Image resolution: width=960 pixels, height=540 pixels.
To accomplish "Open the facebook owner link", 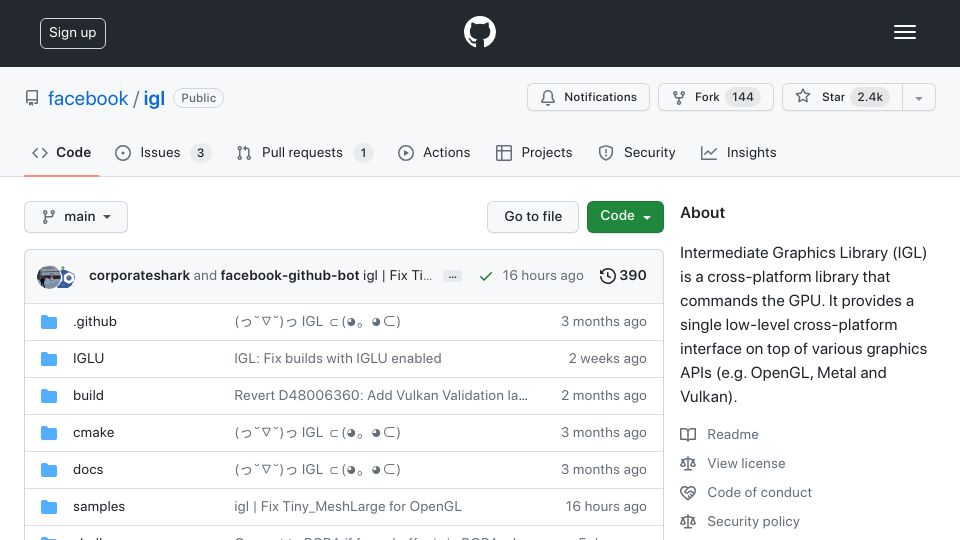I will [x=88, y=98].
